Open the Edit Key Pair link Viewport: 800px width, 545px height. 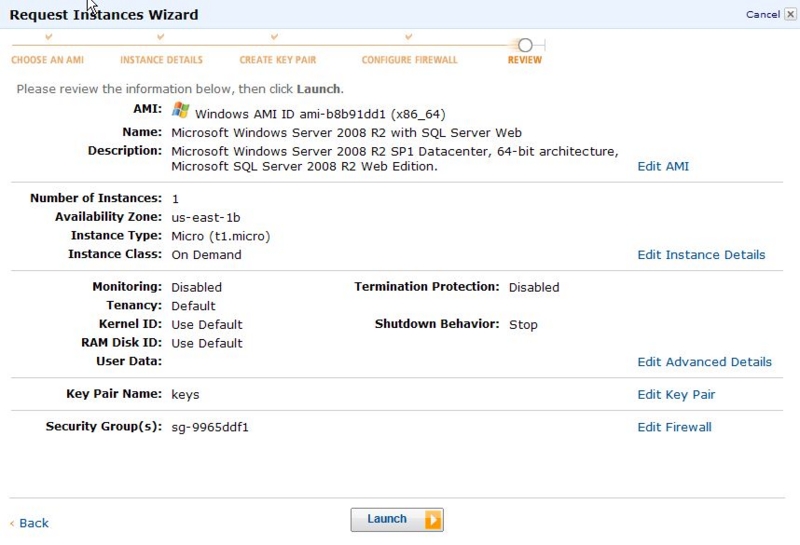click(x=676, y=394)
